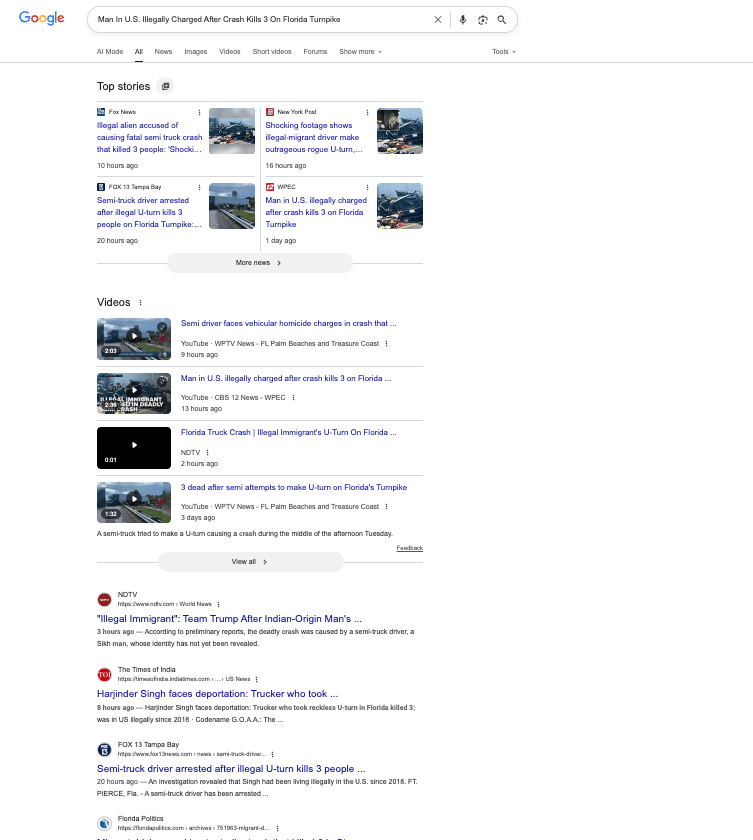
Task: Submit search with magnifying glass icon
Action: point(502,20)
